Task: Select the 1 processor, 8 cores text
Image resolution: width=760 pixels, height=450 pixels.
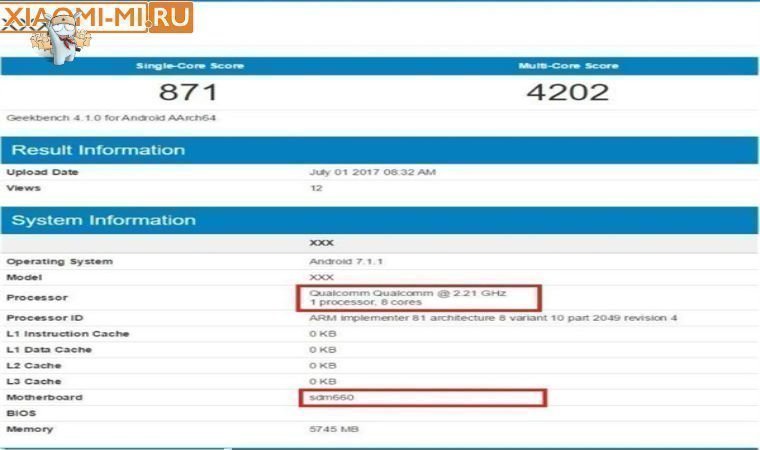Action: coord(366,302)
